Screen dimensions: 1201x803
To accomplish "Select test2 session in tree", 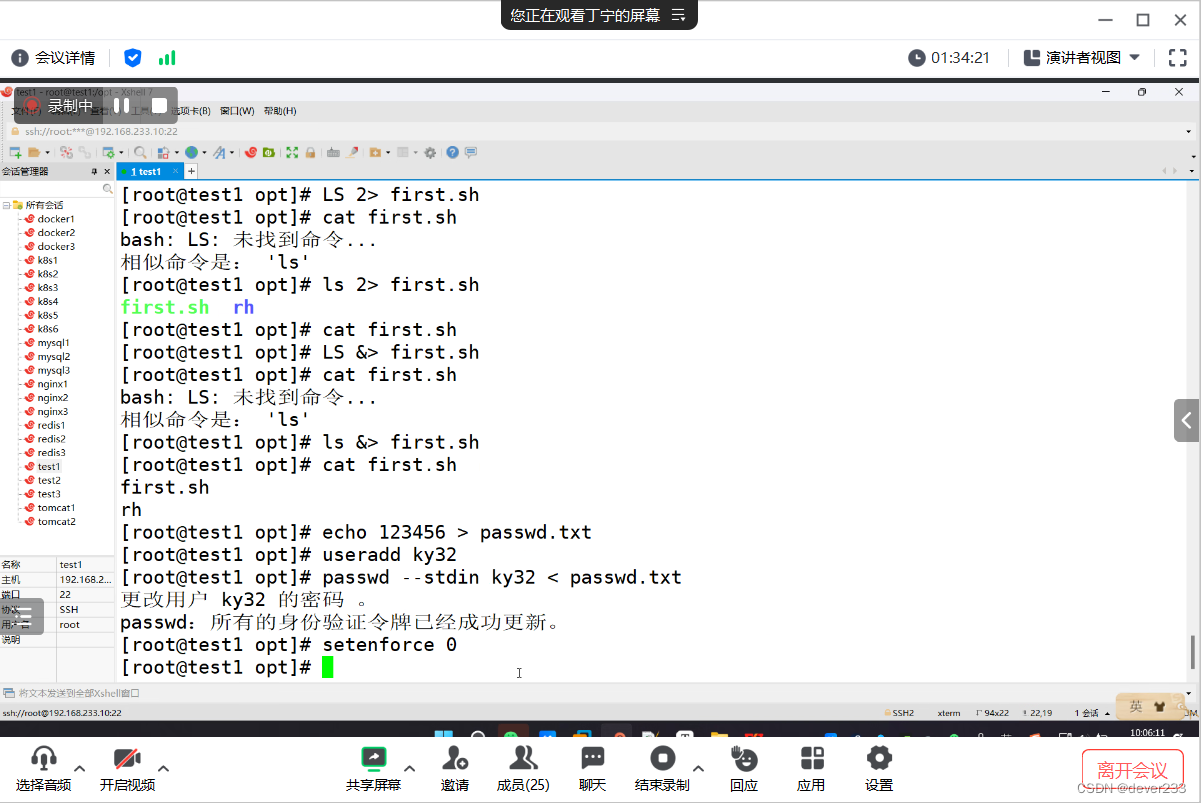I will click(49, 481).
